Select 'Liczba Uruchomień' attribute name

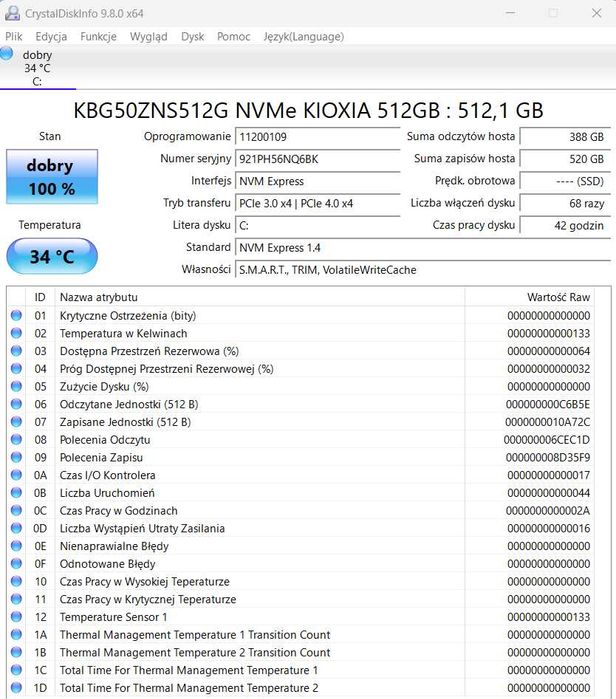pyautogui.click(x=107, y=493)
